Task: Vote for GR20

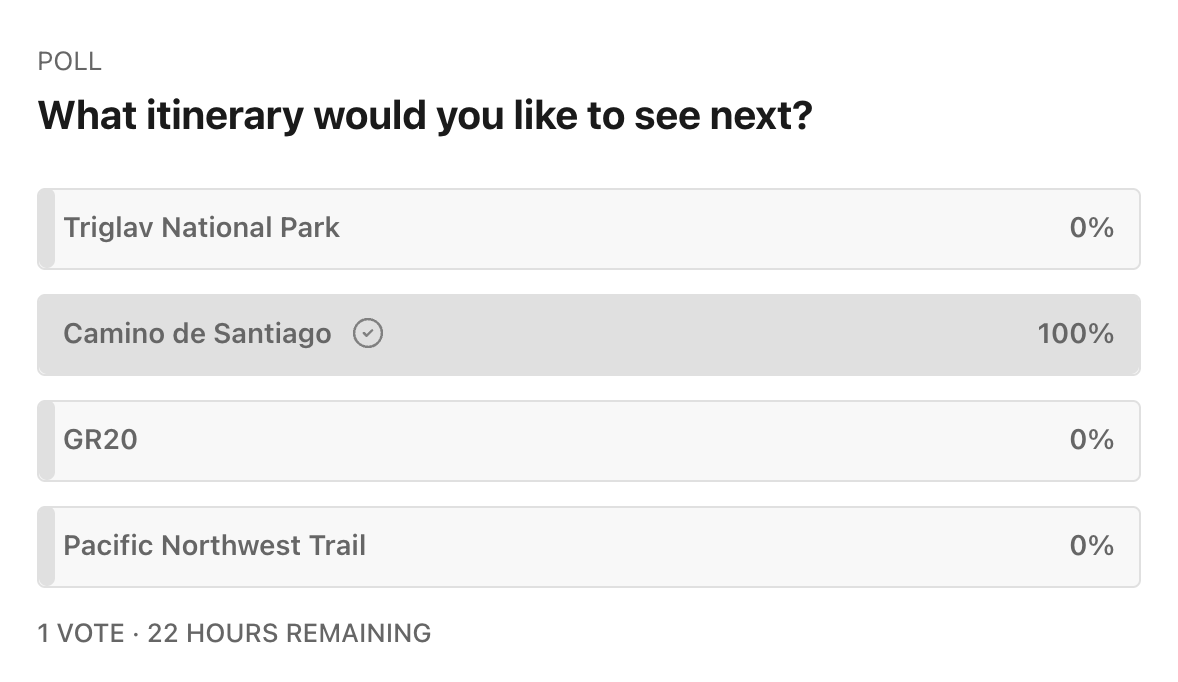Action: pos(589,440)
